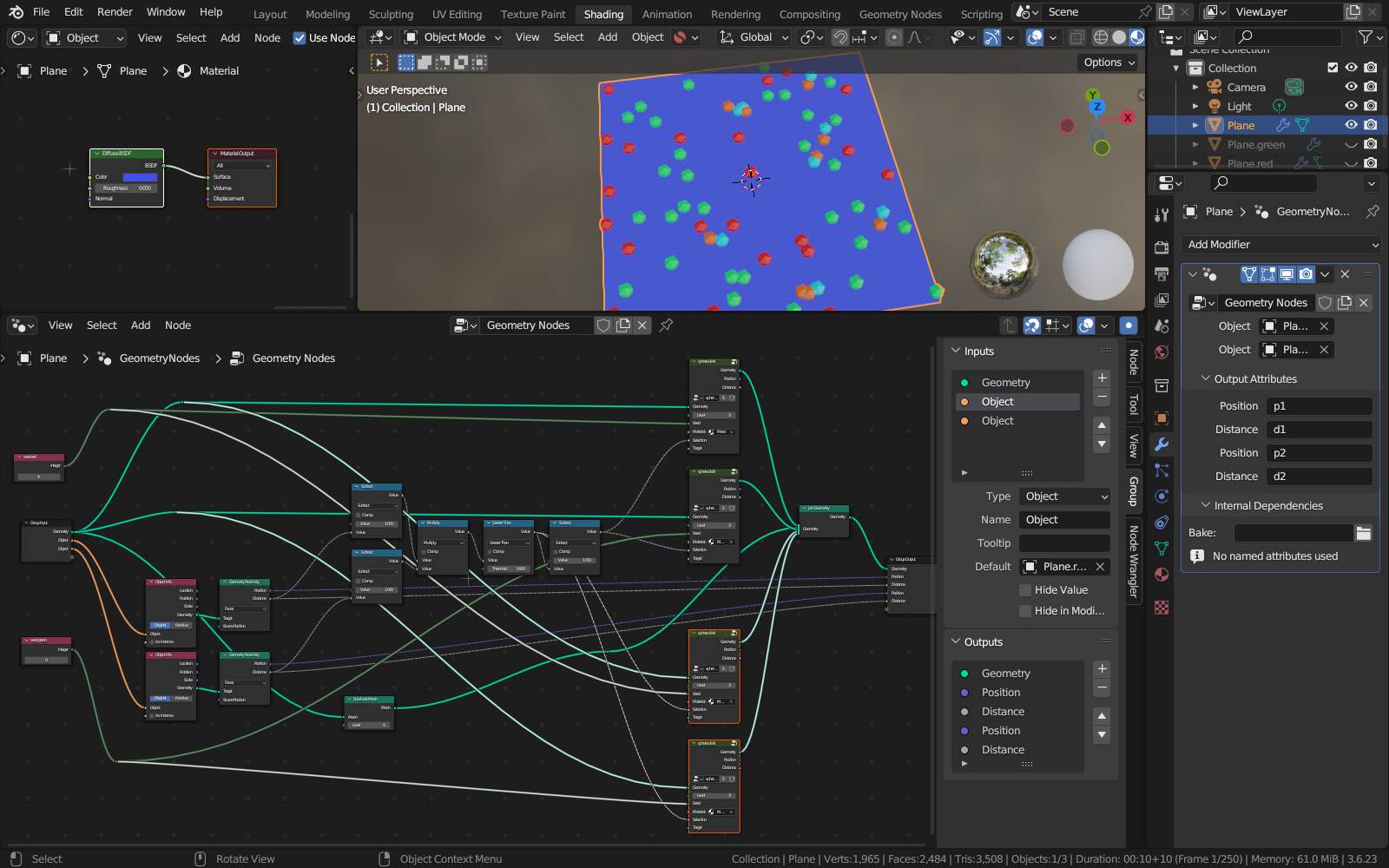Switch viewport to wireframe shading
Screen dimensions: 1389x868
point(1101,37)
